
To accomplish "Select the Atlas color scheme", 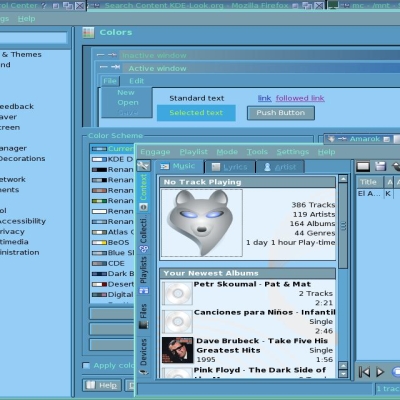I will click(113, 232).
